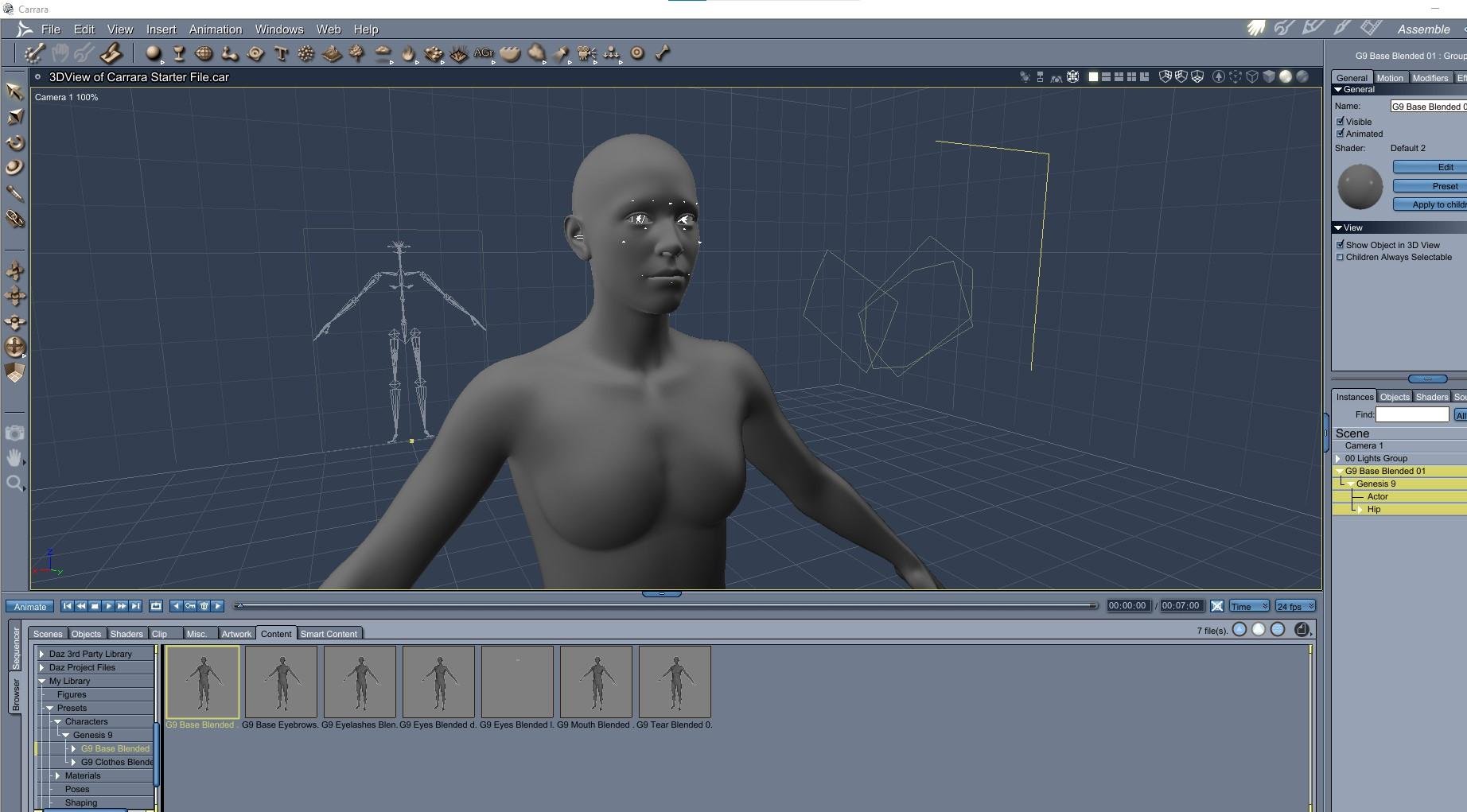Select the first round thumbnail-size option
Image resolution: width=1467 pixels, height=812 pixels.
click(1239, 630)
